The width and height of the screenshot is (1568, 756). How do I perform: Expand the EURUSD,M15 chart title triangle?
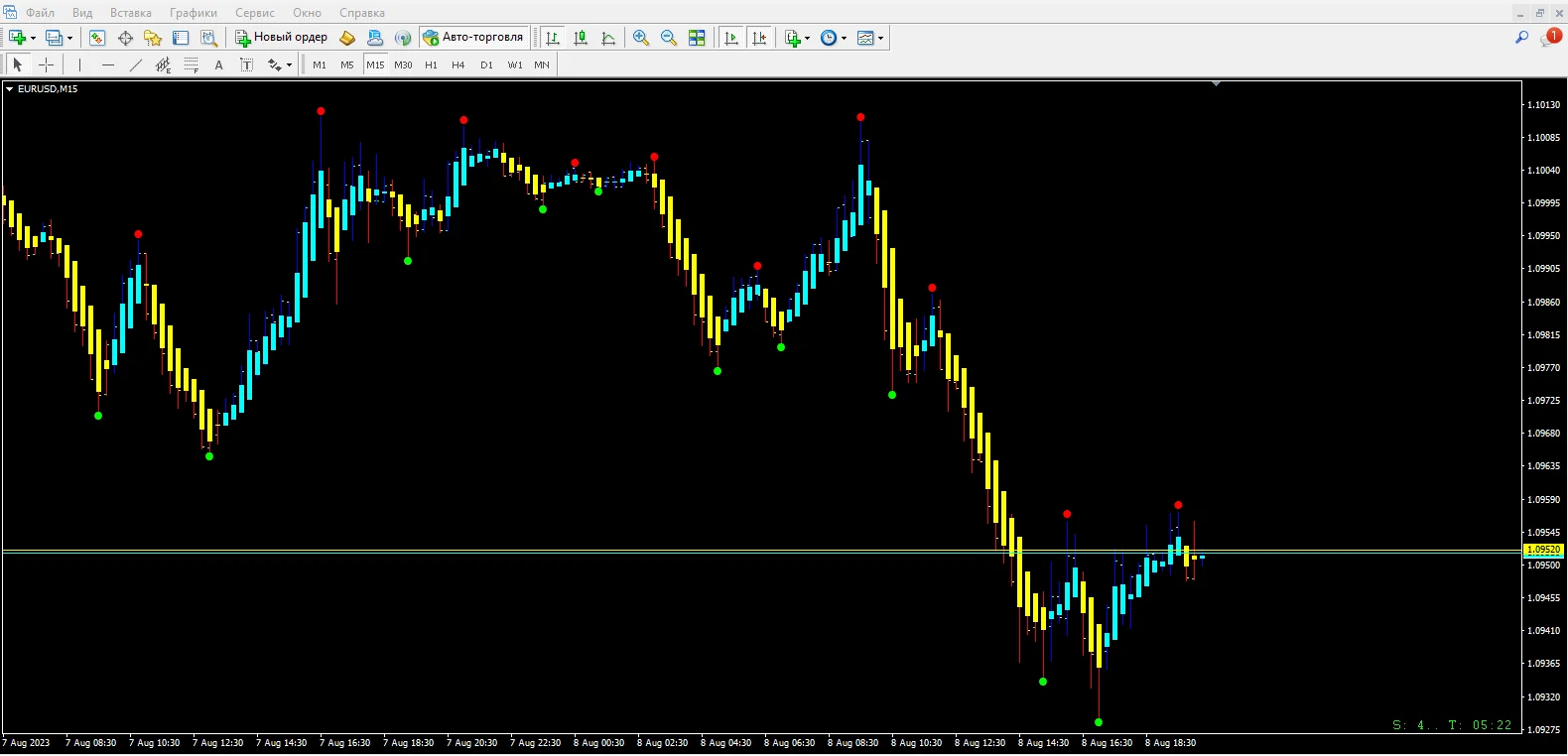[x=10, y=89]
